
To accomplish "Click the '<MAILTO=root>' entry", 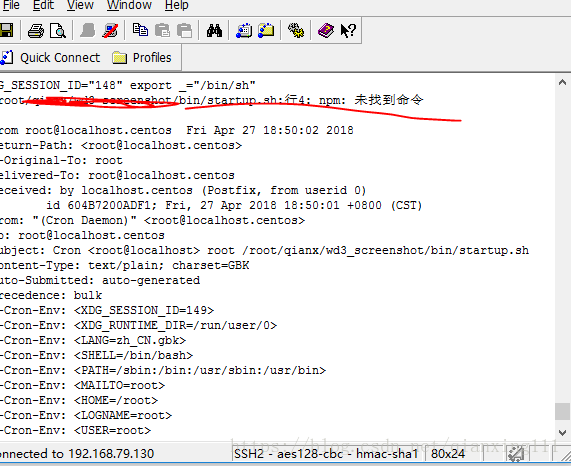I will (119, 385).
